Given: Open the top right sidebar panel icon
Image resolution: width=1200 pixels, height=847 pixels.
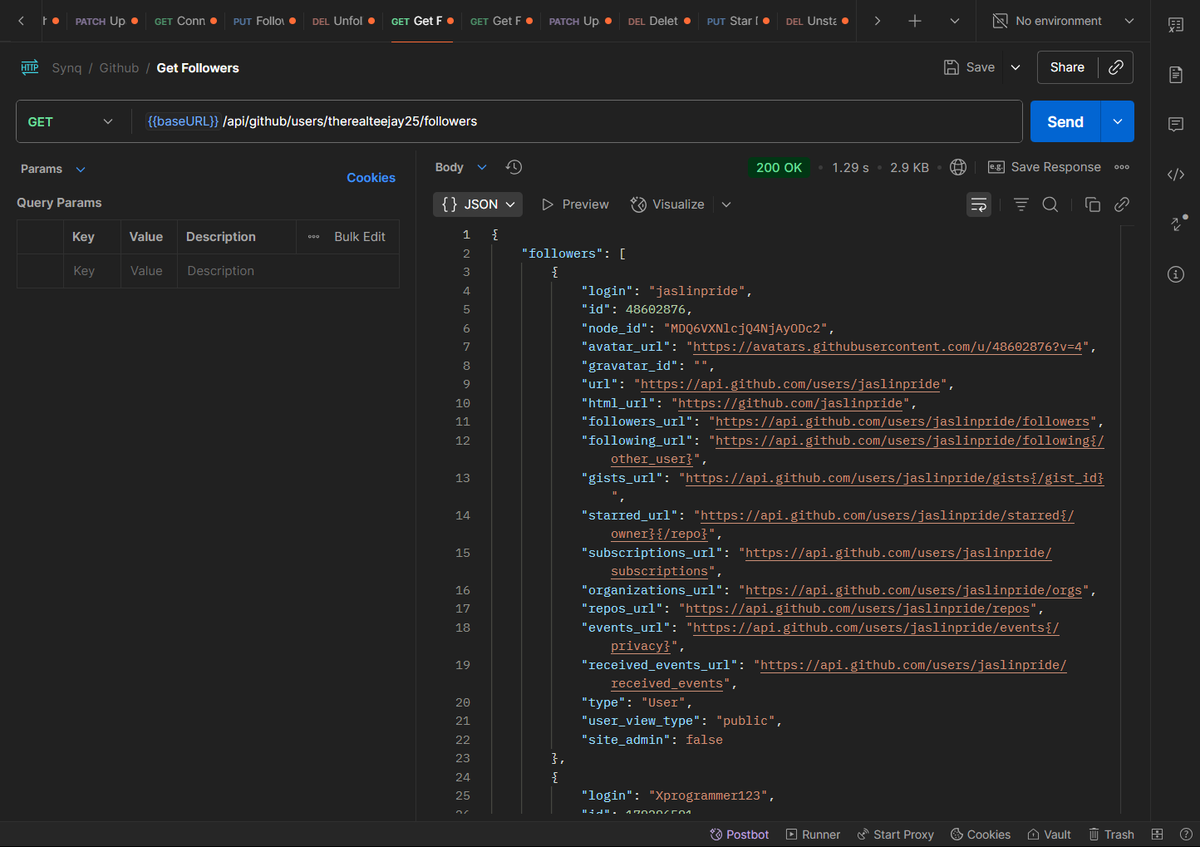Looking at the screenshot, I should pyautogui.click(x=1176, y=25).
